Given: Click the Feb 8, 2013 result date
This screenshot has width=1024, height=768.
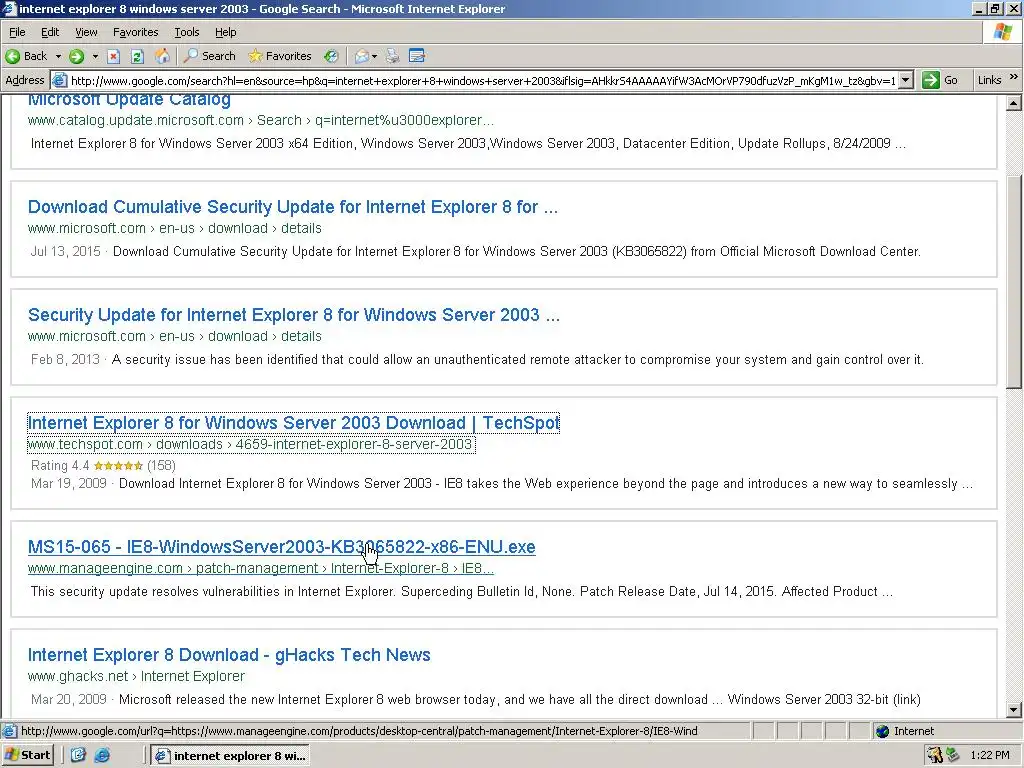Looking at the screenshot, I should tap(65, 359).
